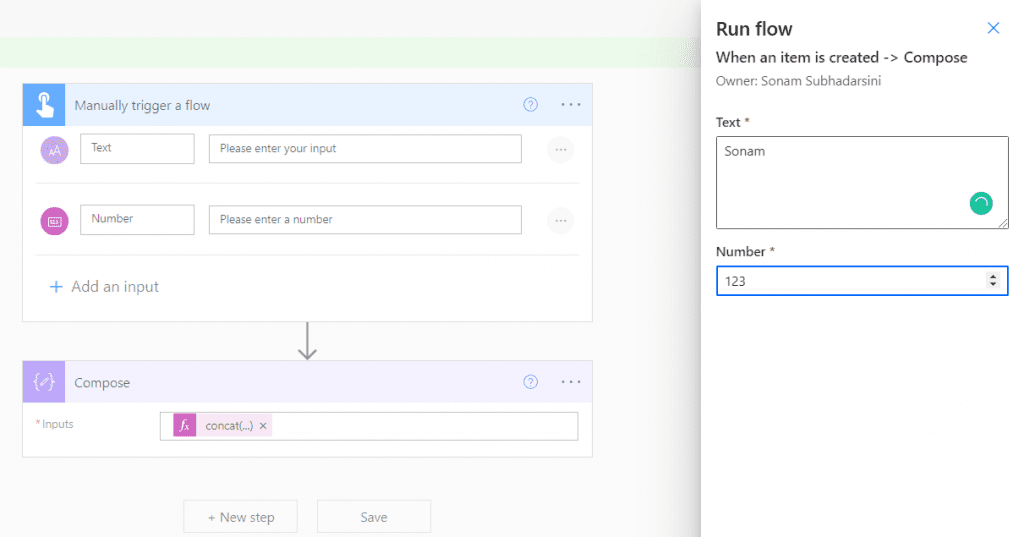The width and height of the screenshot is (1024, 537).
Task: Click the 'Please enter a number' field
Action: (365, 220)
